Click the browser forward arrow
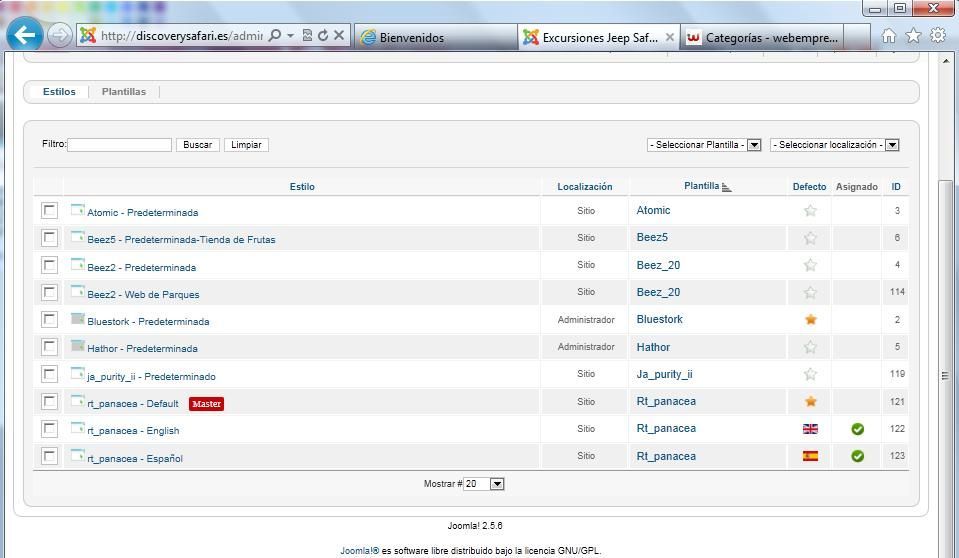This screenshot has height=558, width=959. click(x=59, y=35)
